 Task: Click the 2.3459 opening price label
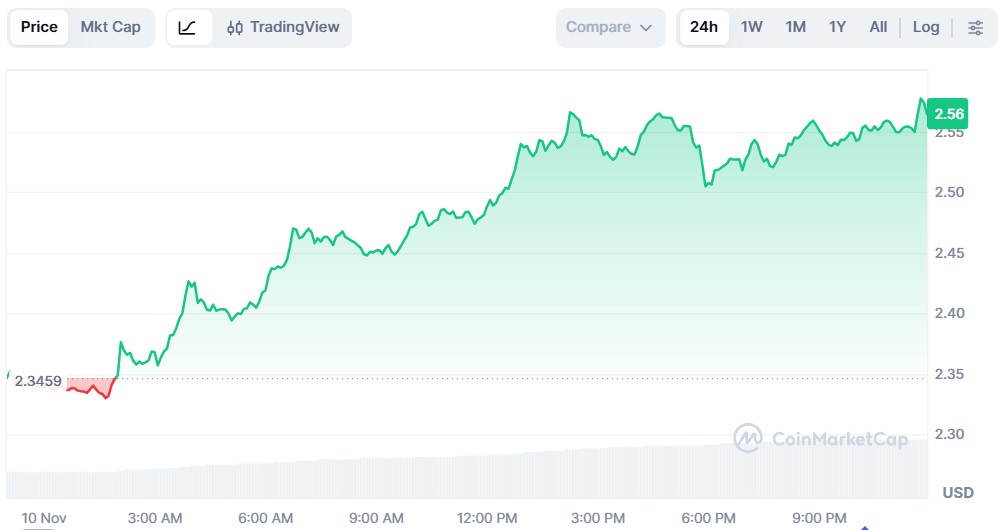[x=38, y=381]
